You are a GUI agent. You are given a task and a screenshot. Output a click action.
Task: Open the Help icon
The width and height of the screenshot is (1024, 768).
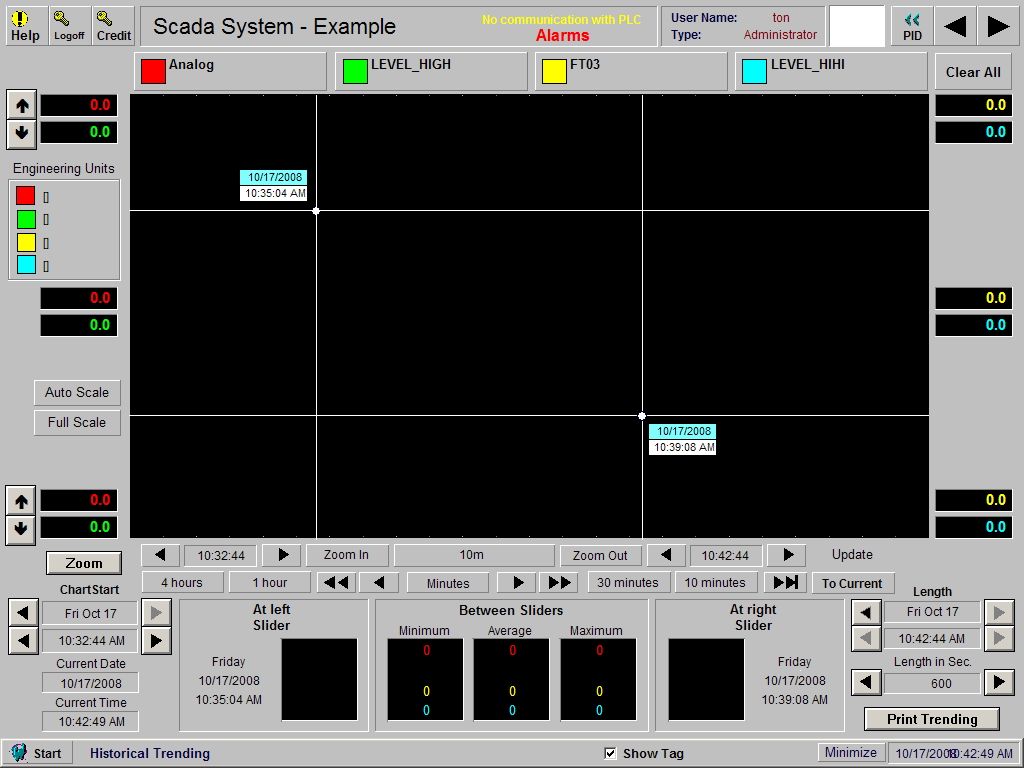[25, 22]
